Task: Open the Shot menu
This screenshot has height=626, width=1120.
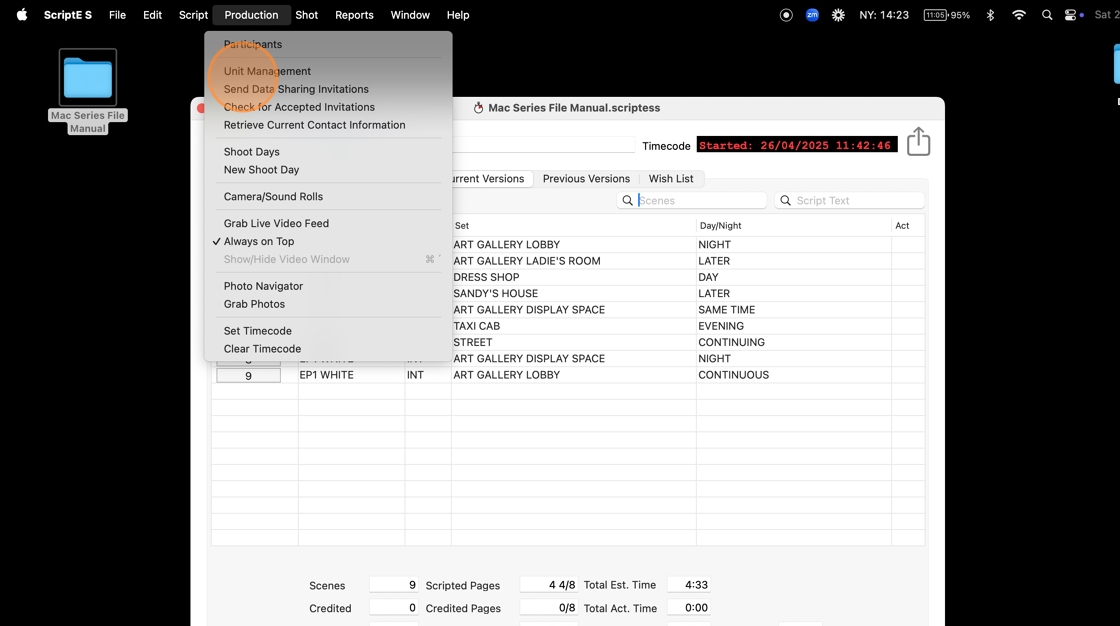Action: click(306, 15)
